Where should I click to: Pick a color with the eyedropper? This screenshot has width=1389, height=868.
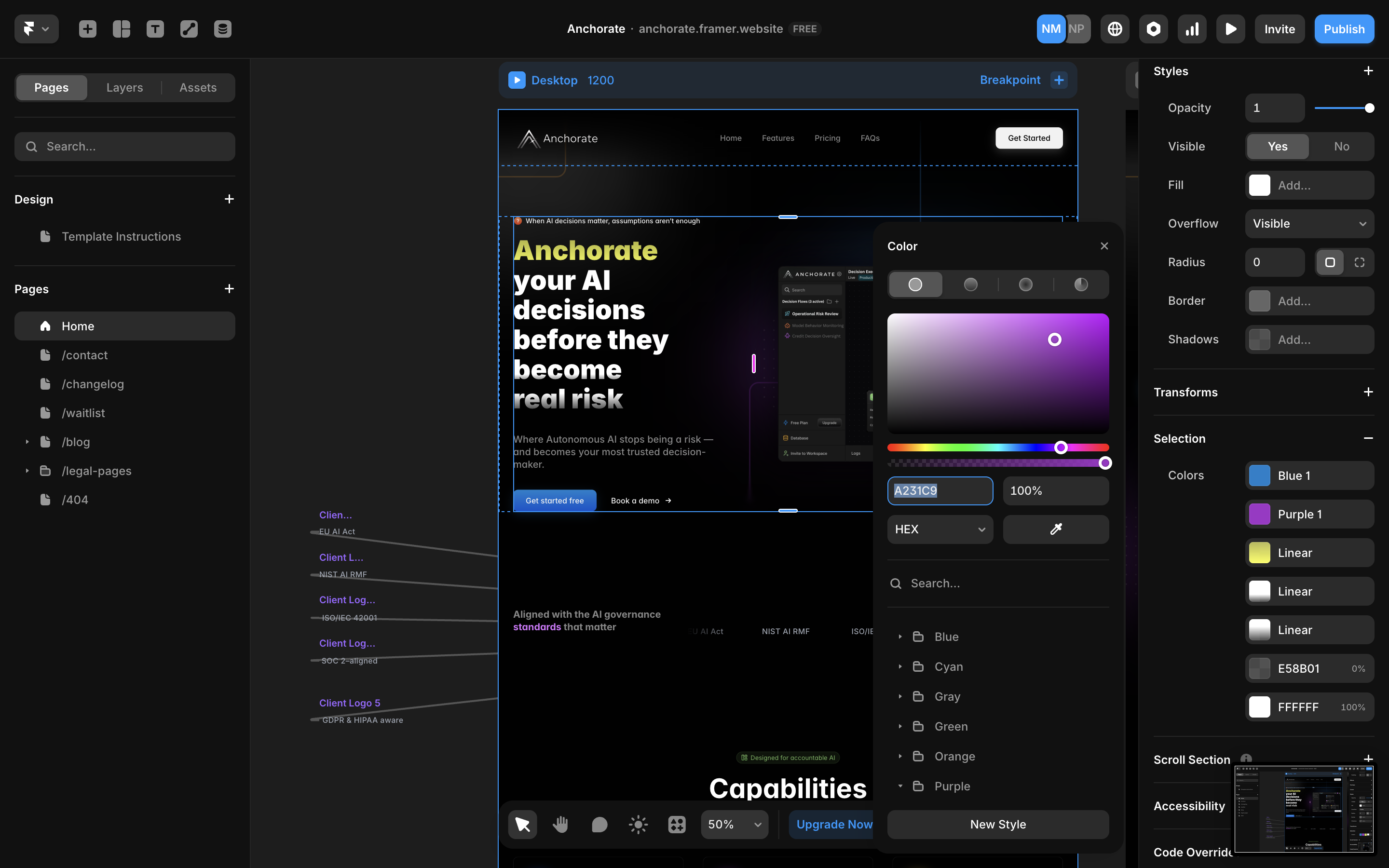click(1056, 529)
